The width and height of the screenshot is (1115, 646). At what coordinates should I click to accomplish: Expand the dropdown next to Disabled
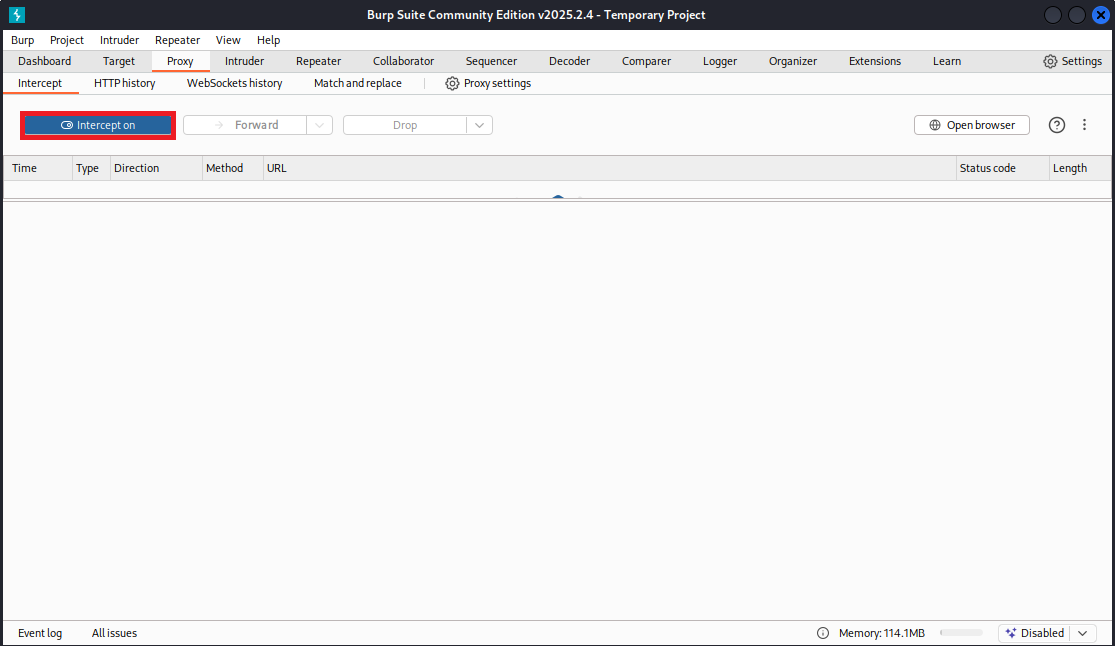click(1082, 633)
